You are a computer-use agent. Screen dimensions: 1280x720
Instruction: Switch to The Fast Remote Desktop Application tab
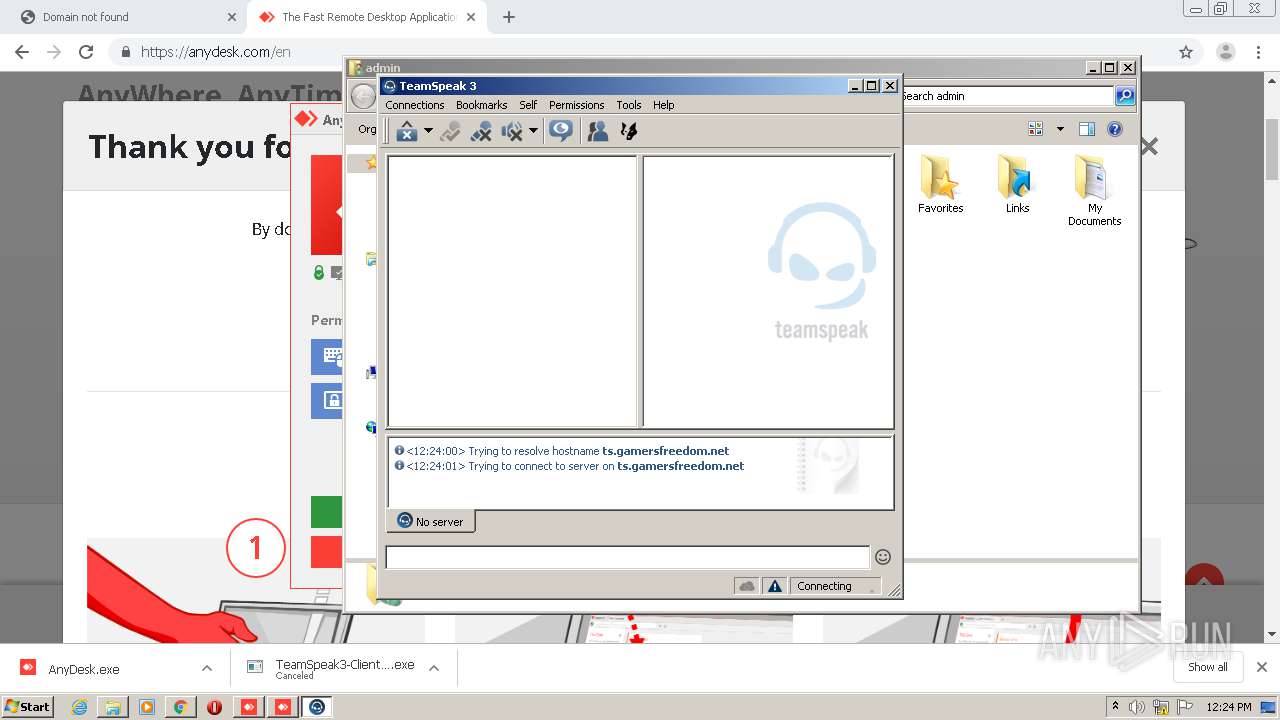click(366, 17)
